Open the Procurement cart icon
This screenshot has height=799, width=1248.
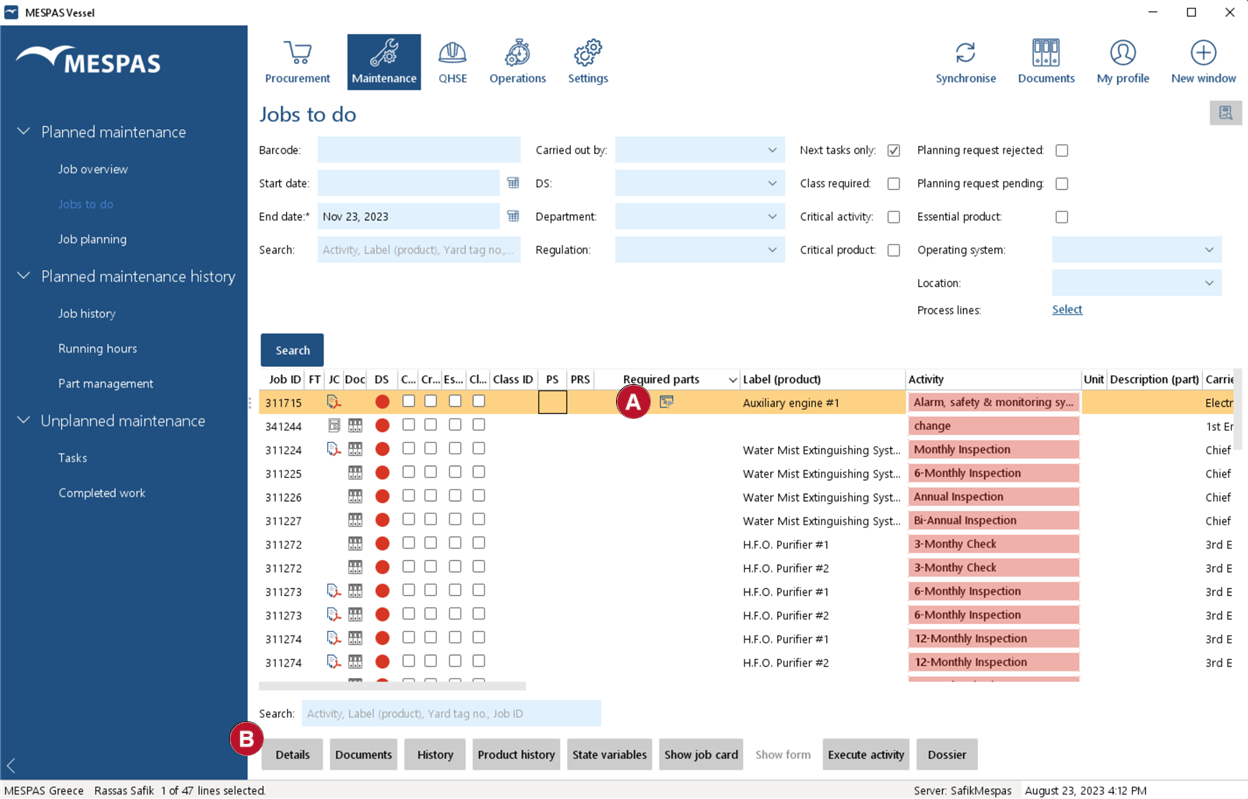click(x=297, y=52)
